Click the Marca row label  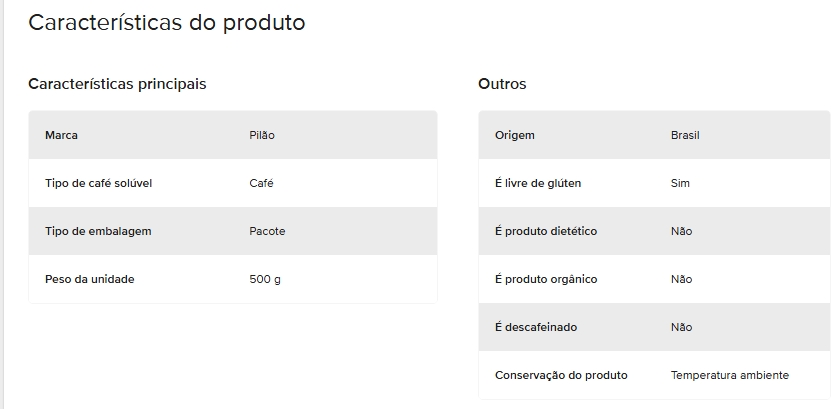coord(62,135)
